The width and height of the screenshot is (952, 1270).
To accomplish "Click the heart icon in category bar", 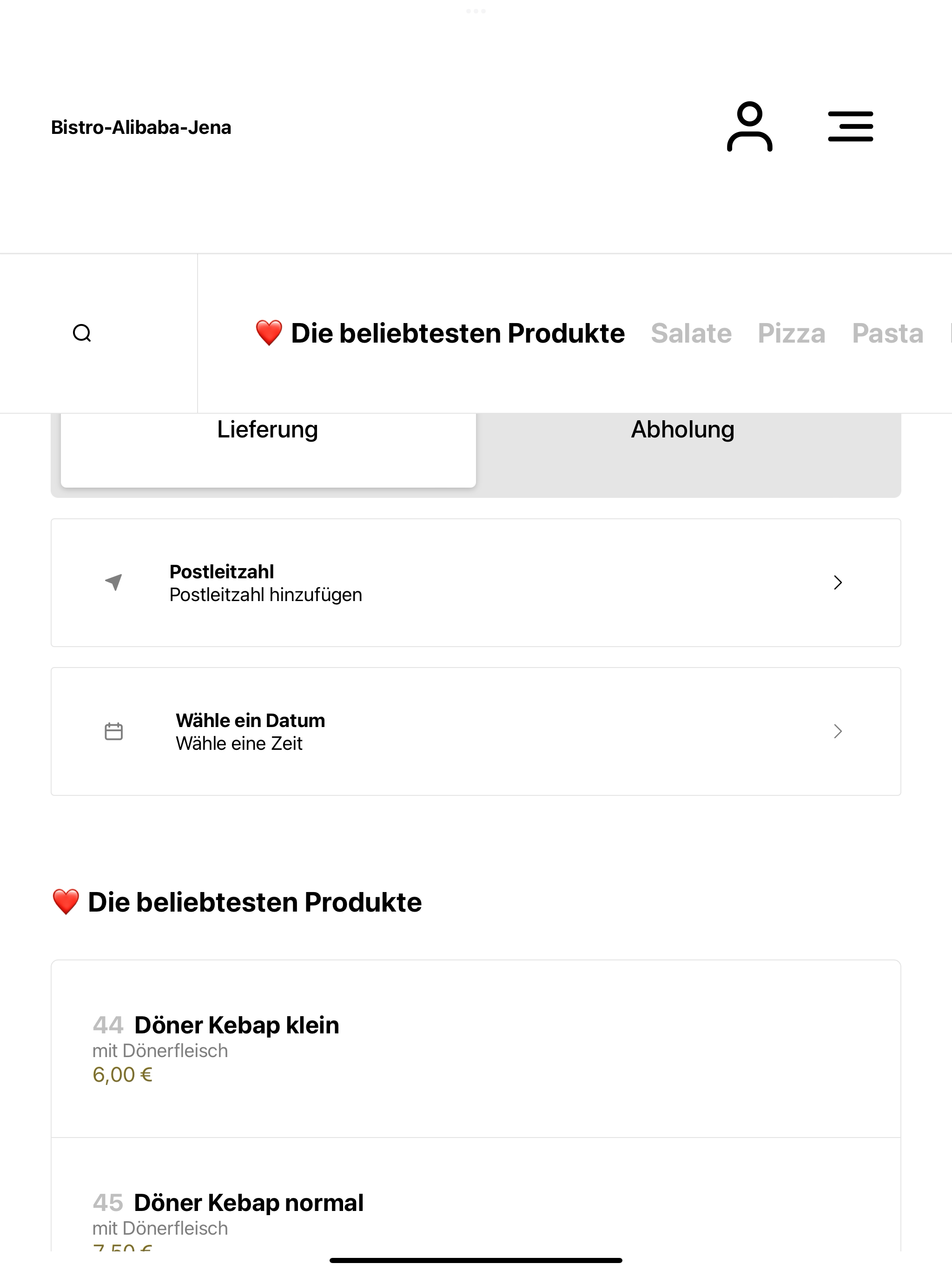I will [269, 333].
